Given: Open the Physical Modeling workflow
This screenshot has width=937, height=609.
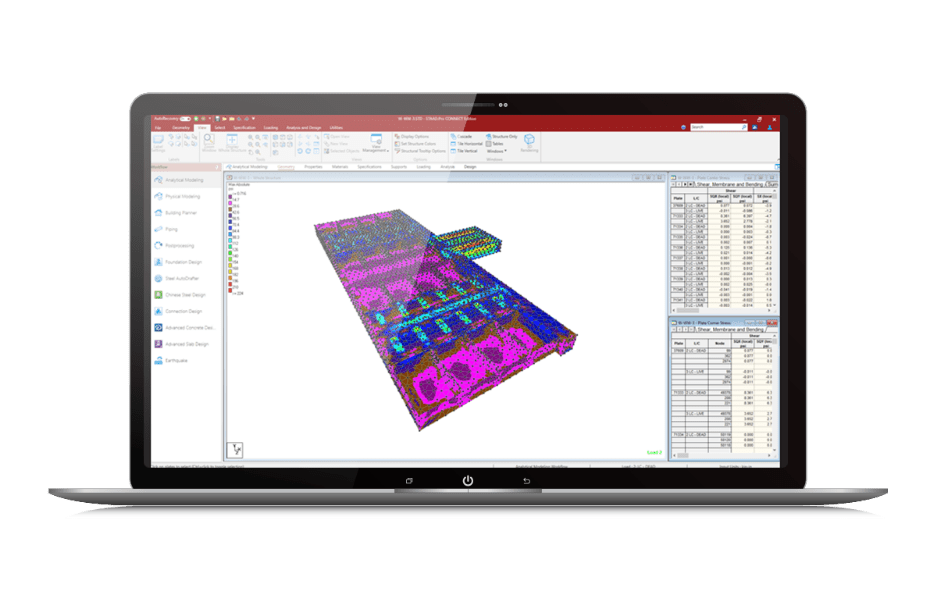Looking at the screenshot, I should coord(184,196).
